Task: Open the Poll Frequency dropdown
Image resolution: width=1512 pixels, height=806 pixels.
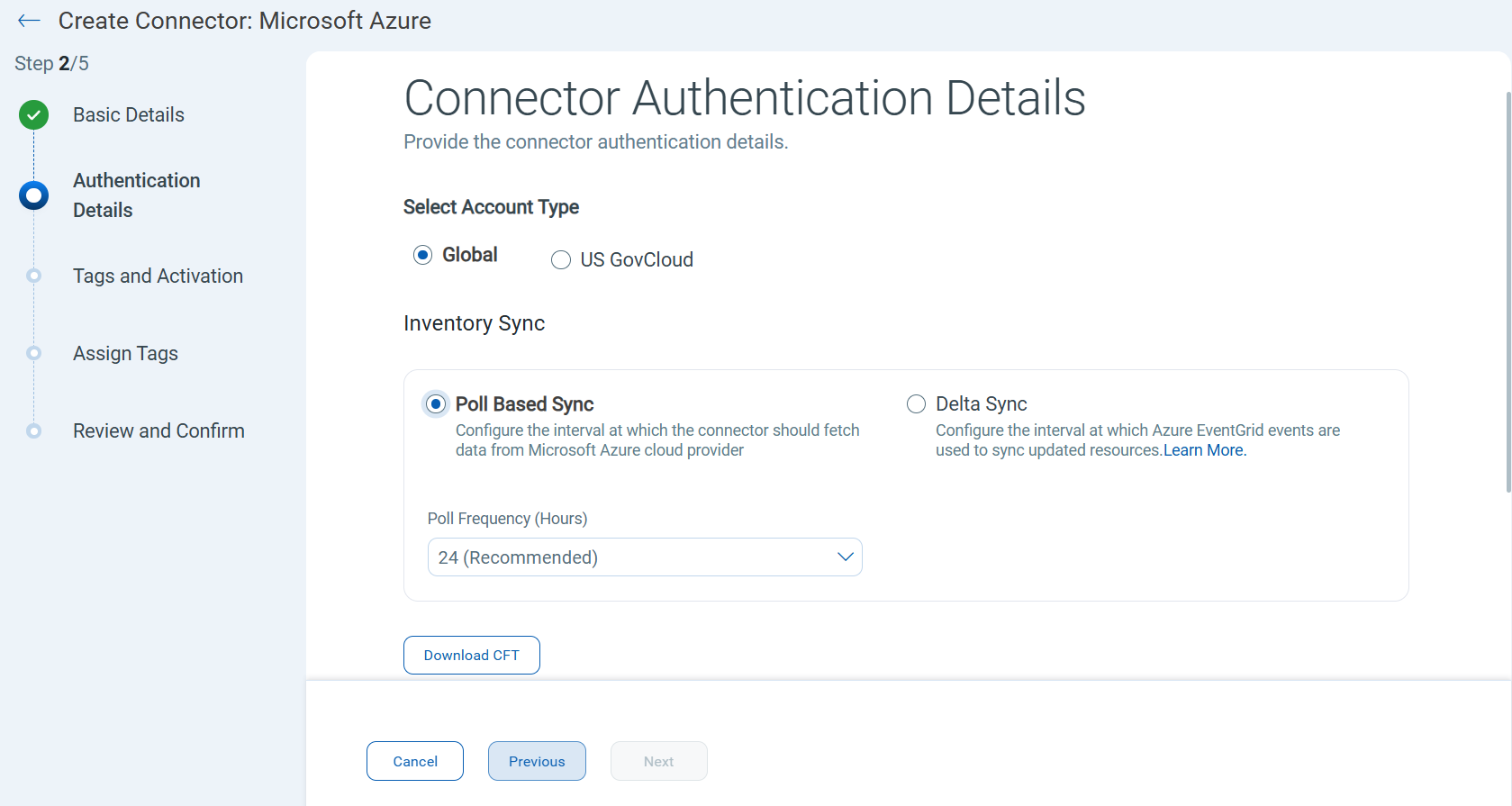Action: pos(645,557)
